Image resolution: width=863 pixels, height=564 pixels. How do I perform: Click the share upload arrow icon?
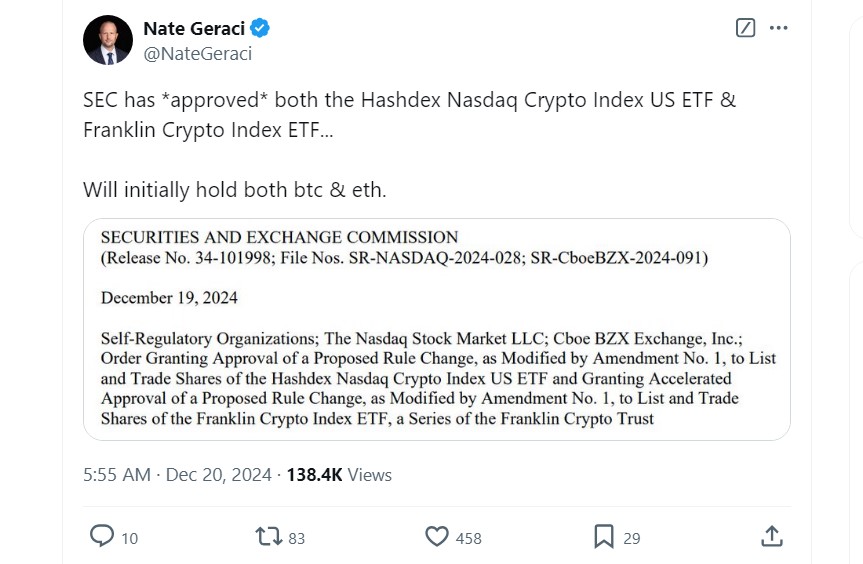pyautogui.click(x=771, y=537)
